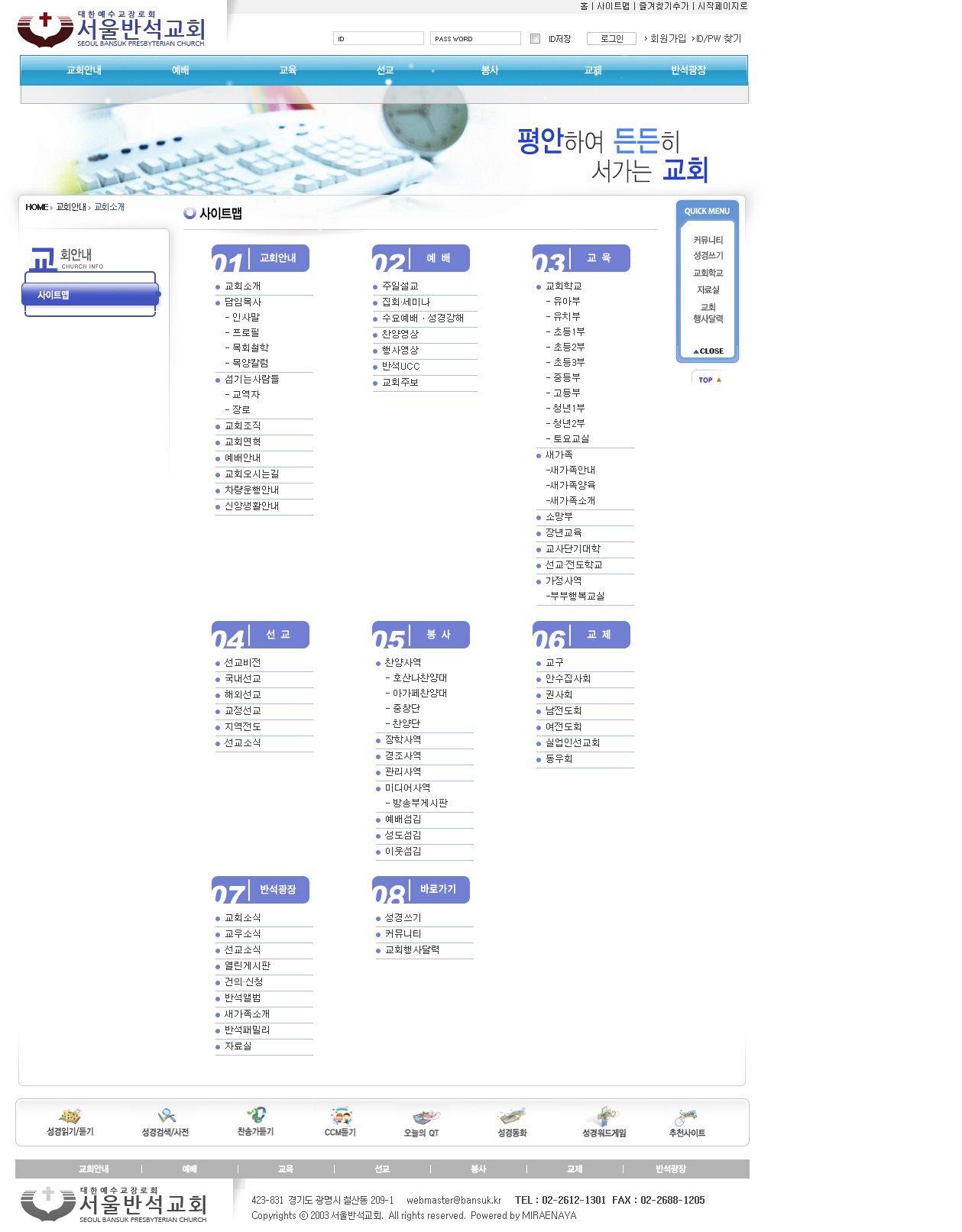Toggle the ID저장 checkbox
Viewport: 962px width, 1232px height.
pyautogui.click(x=535, y=39)
